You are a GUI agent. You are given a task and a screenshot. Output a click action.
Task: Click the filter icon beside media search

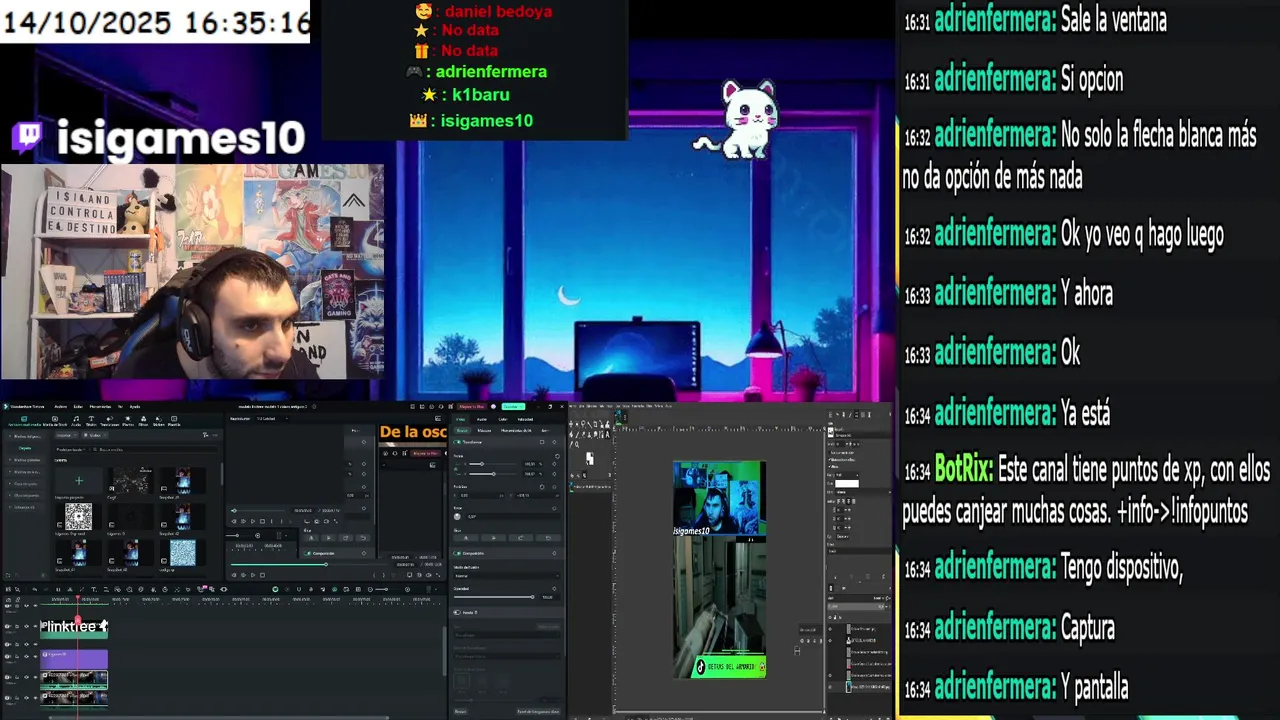click(205, 435)
